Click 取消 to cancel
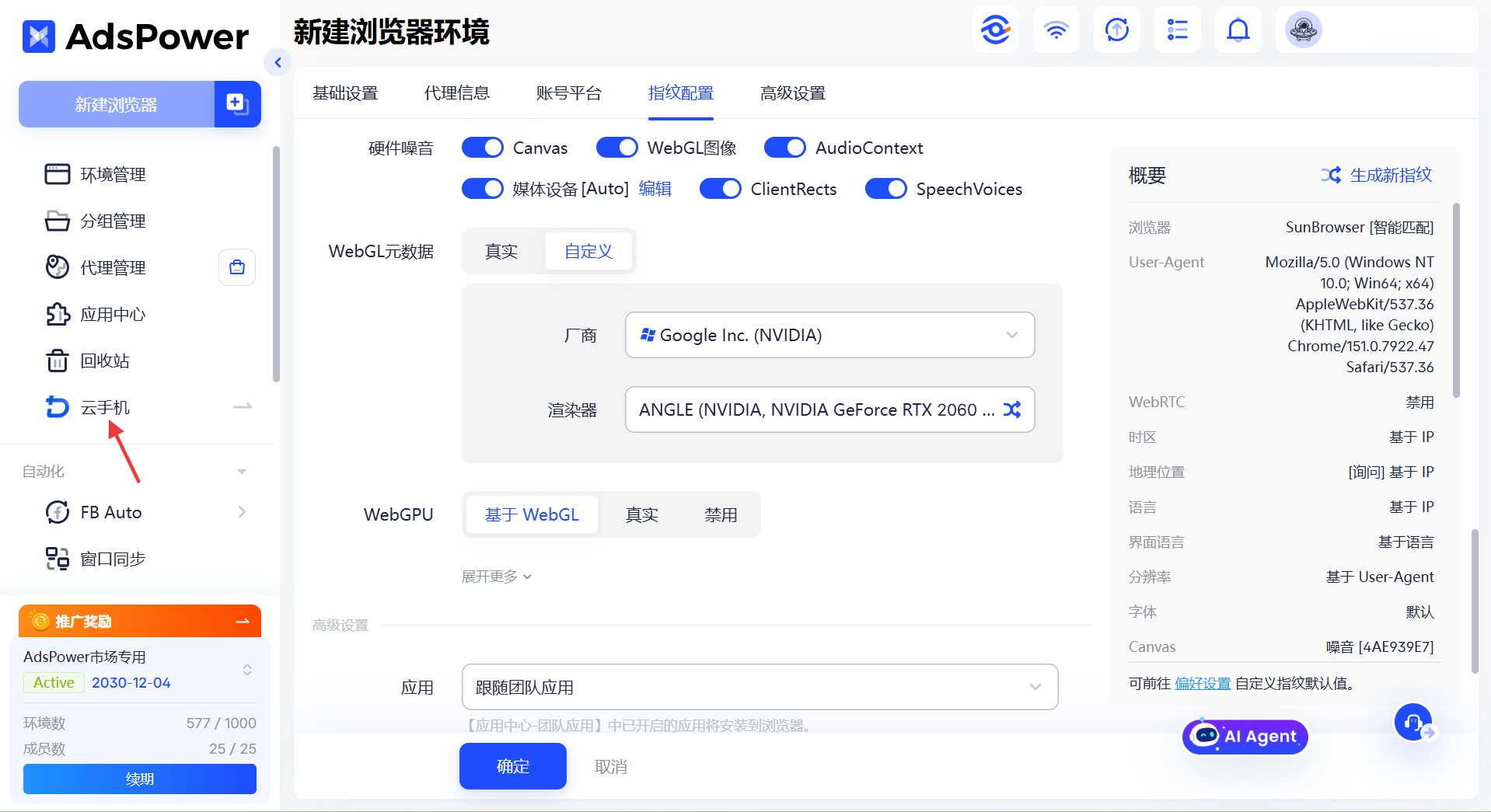1491x812 pixels. (x=611, y=766)
